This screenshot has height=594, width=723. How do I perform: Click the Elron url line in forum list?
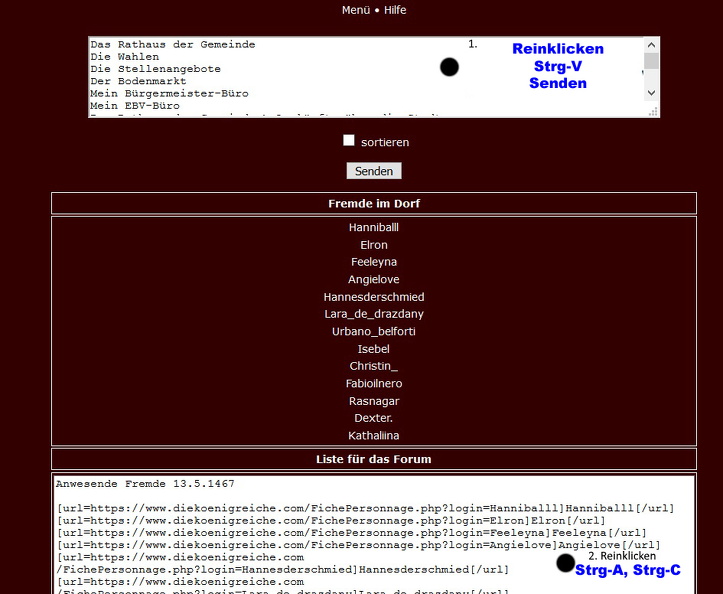[x=331, y=521]
